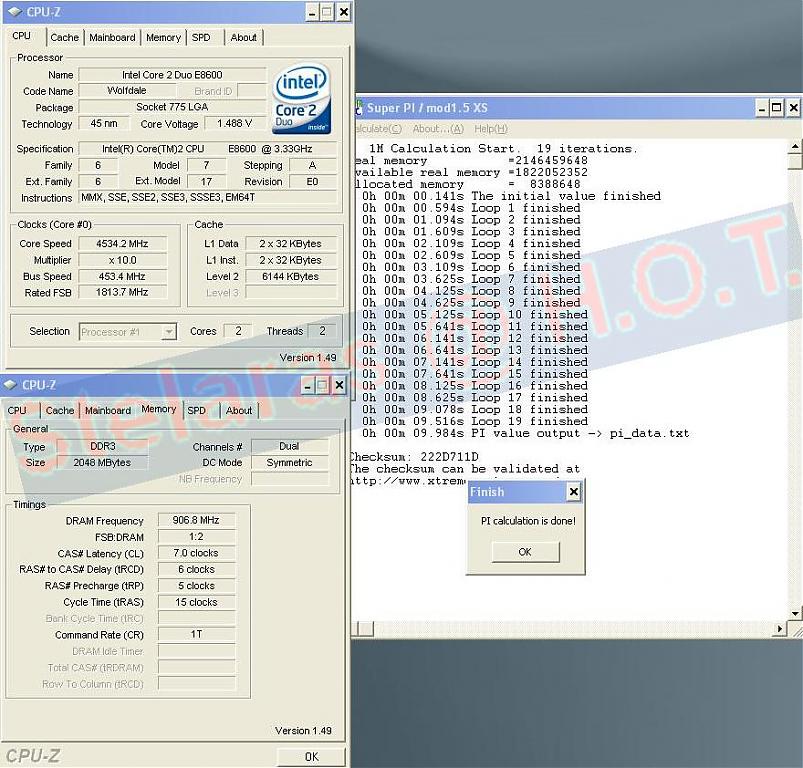Click the DRAM Frequency value 906.8 MHz
The width and height of the screenshot is (803, 768).
[196, 520]
